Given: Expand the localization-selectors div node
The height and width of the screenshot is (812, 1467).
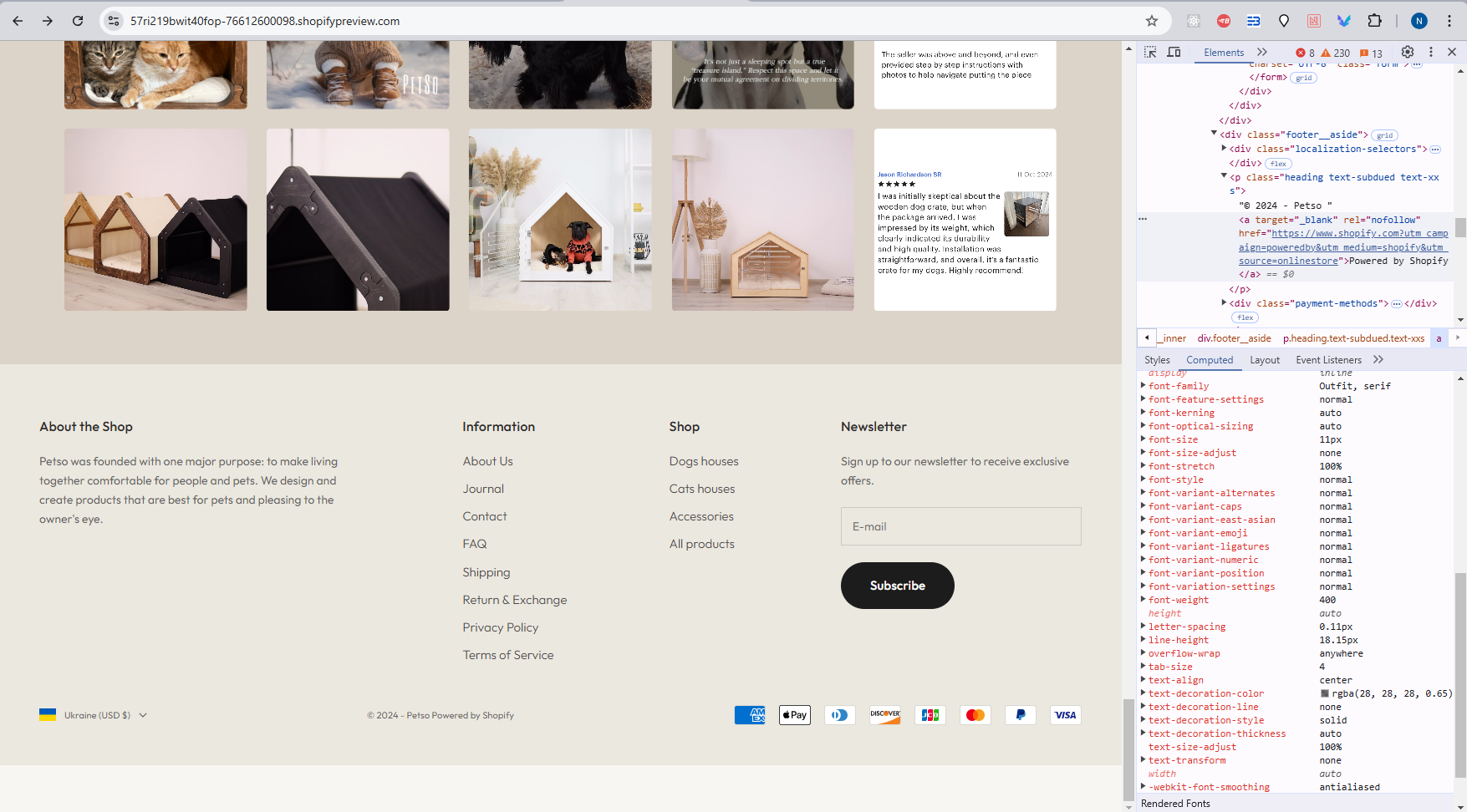Looking at the screenshot, I should click(1224, 148).
